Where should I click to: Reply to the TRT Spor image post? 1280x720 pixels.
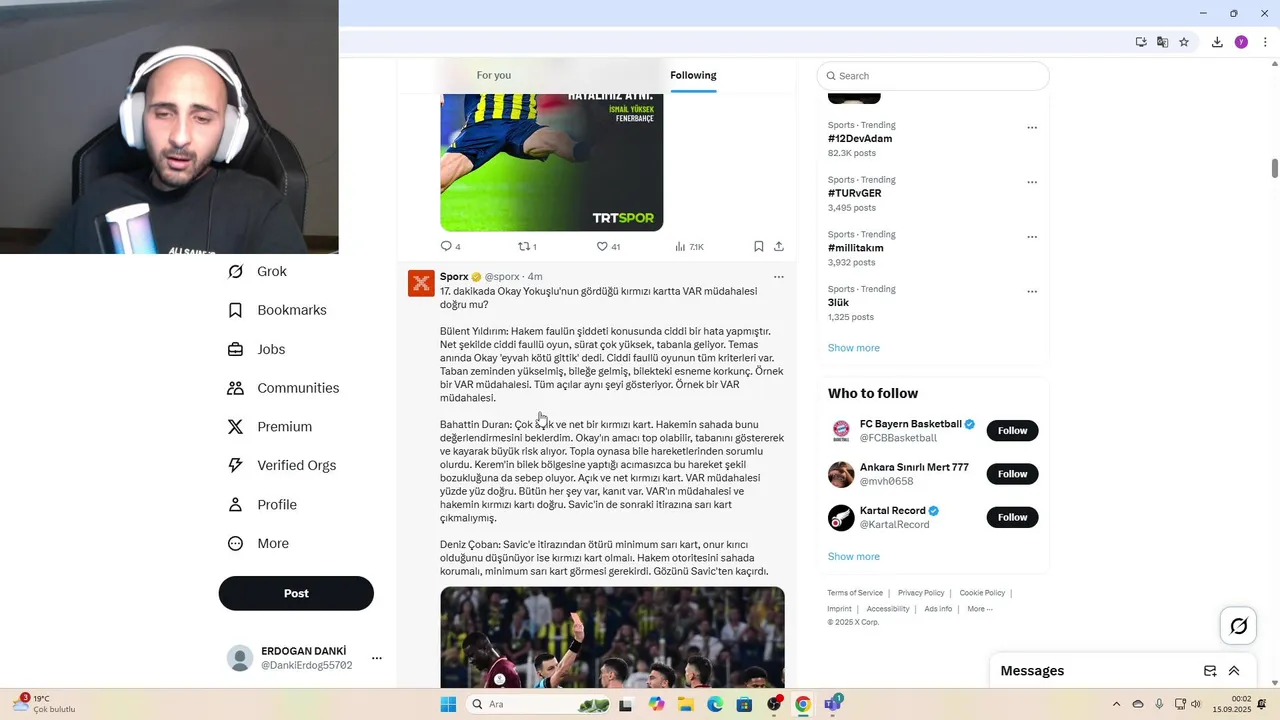click(x=450, y=246)
